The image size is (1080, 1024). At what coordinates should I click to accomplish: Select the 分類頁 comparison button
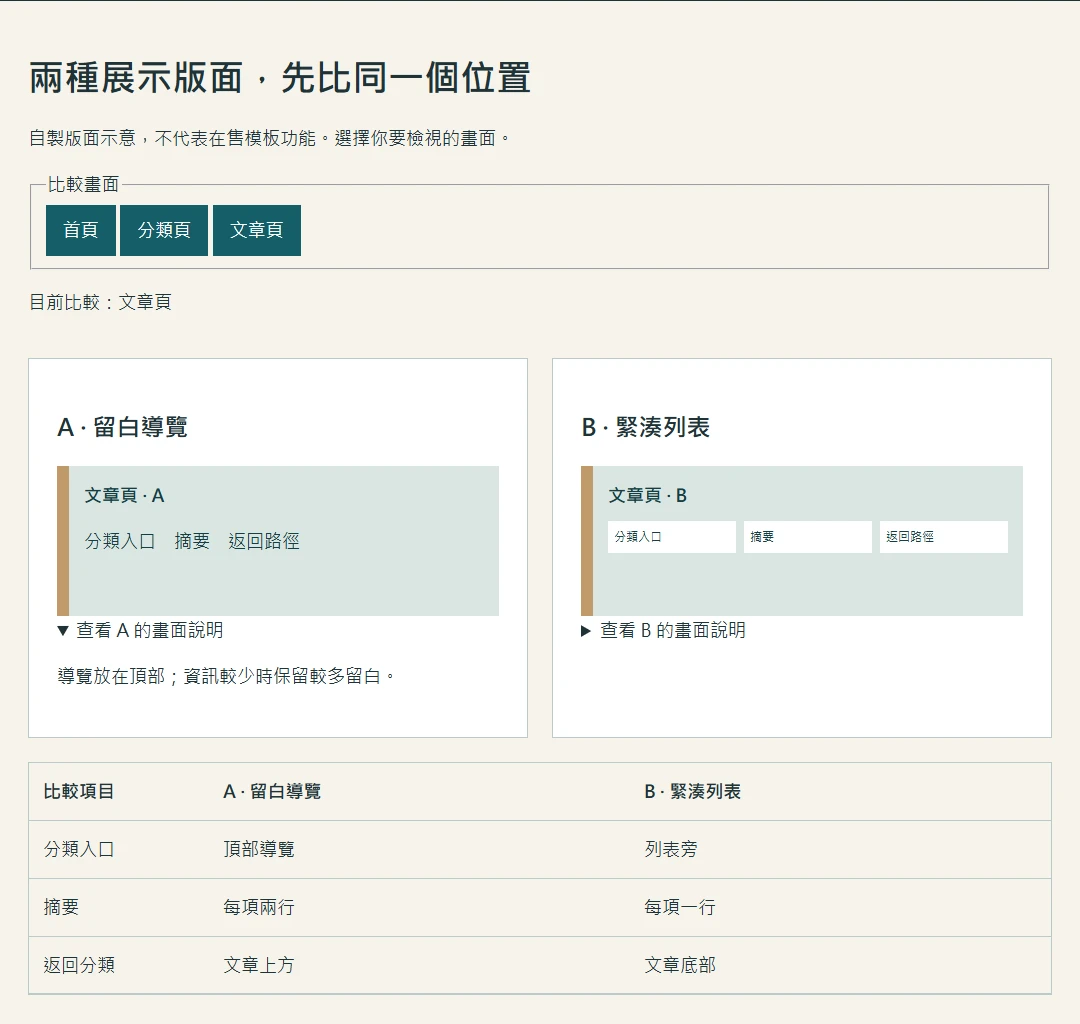[164, 230]
